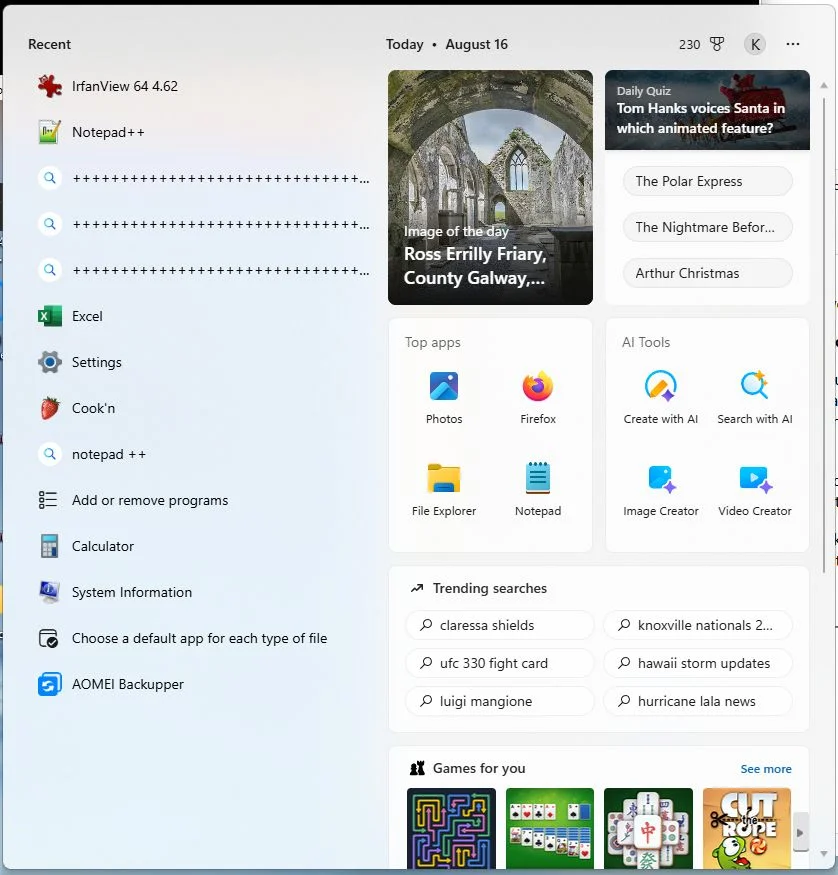Open Photos in Top apps

444,397
